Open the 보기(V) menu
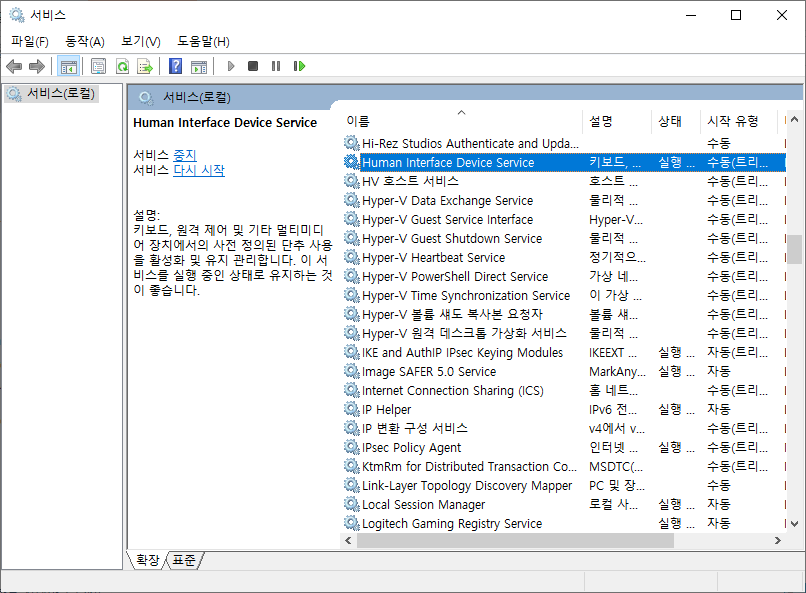The height and width of the screenshot is (593, 806). pos(141,41)
